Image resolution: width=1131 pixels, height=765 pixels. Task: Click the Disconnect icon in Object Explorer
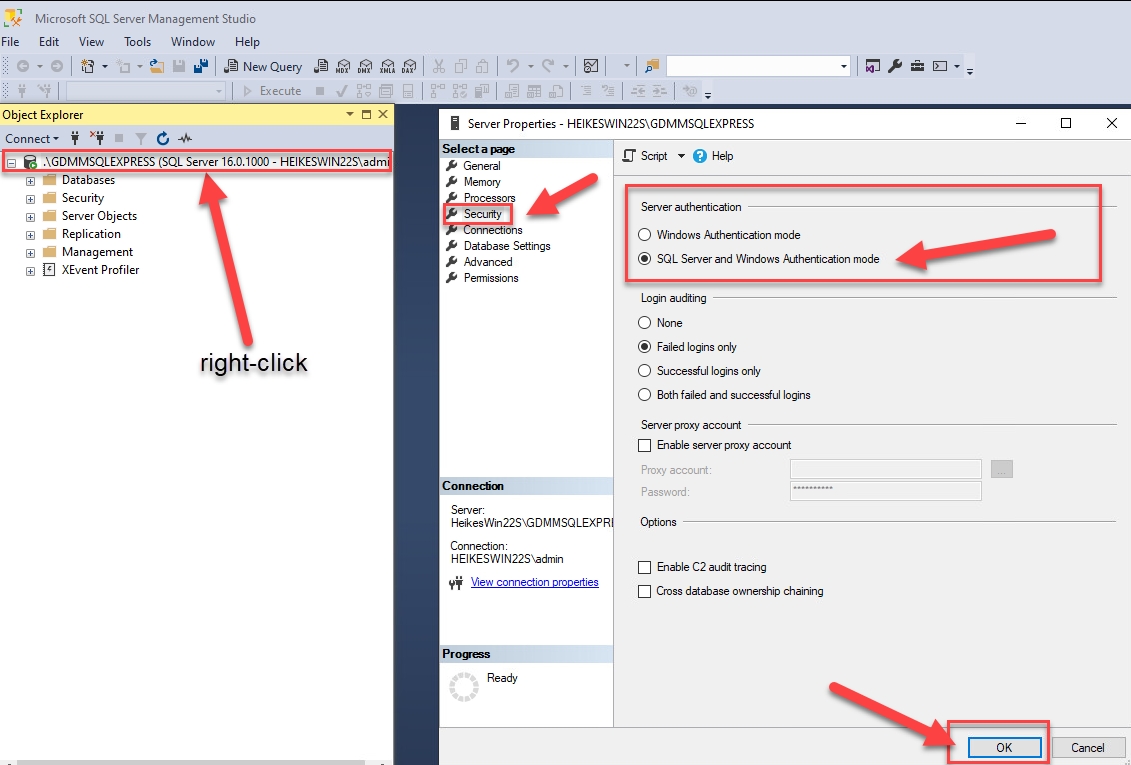pyautogui.click(x=97, y=138)
